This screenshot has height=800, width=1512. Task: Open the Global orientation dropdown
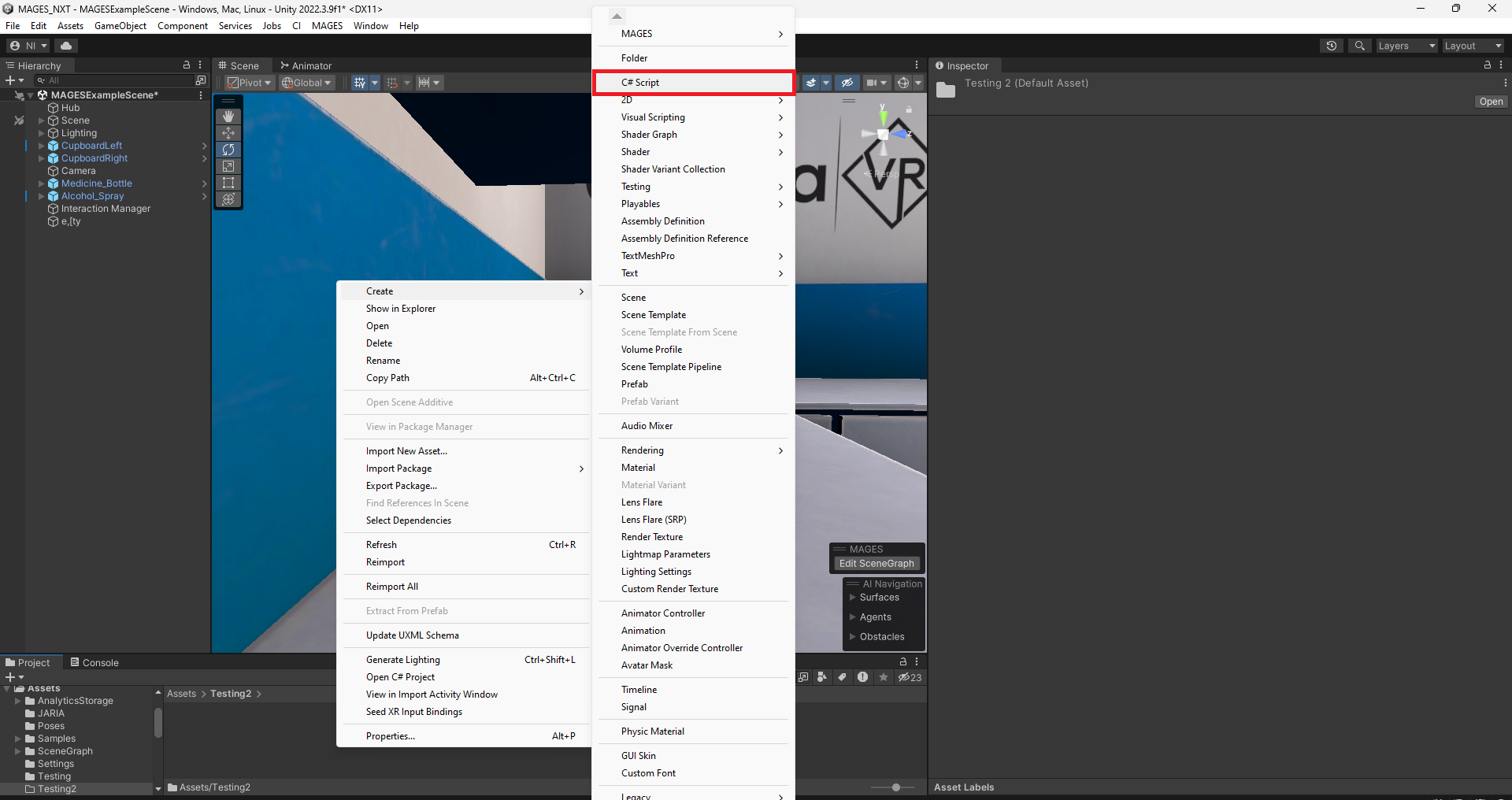coord(307,83)
